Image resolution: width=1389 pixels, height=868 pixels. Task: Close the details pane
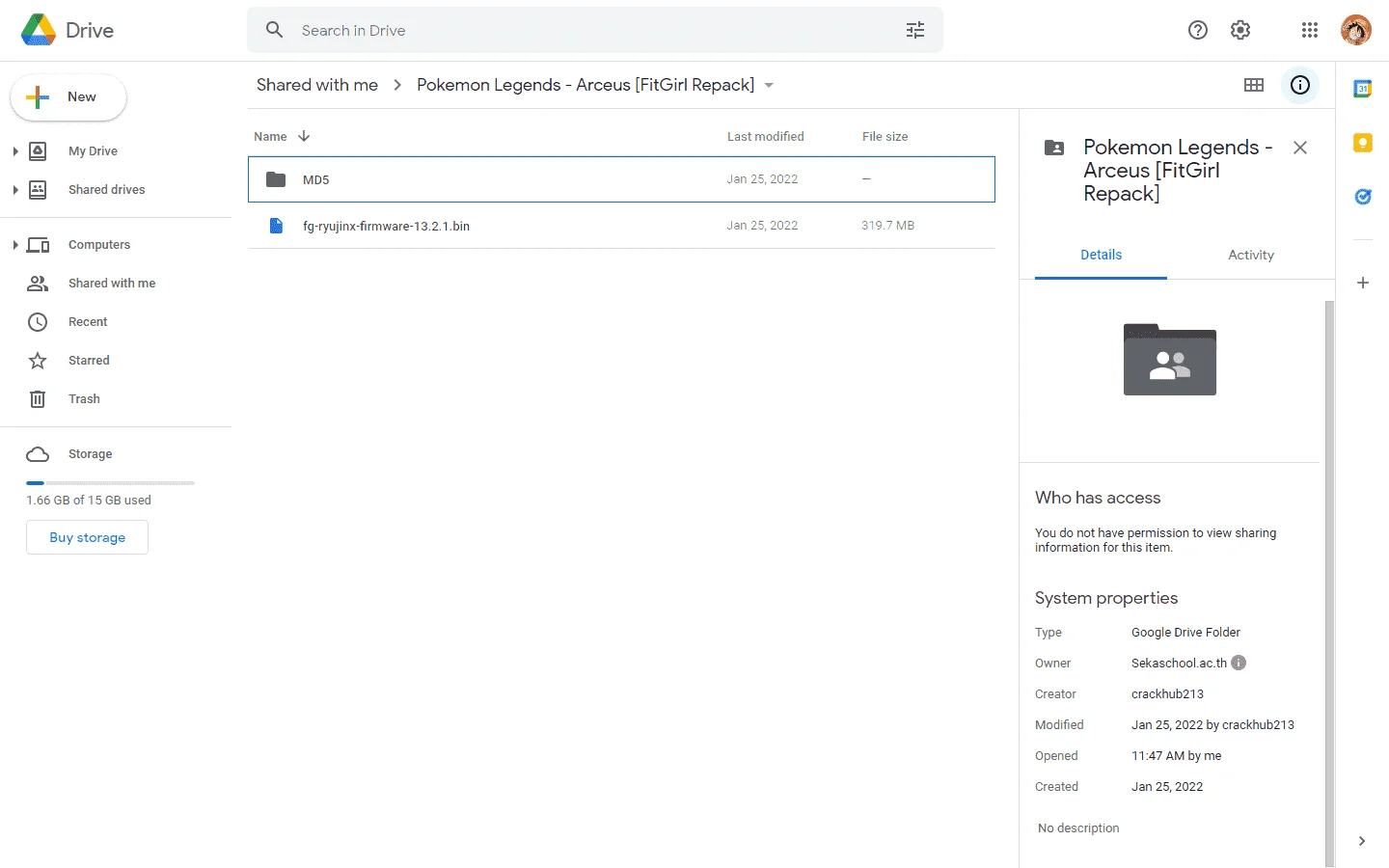[1300, 148]
